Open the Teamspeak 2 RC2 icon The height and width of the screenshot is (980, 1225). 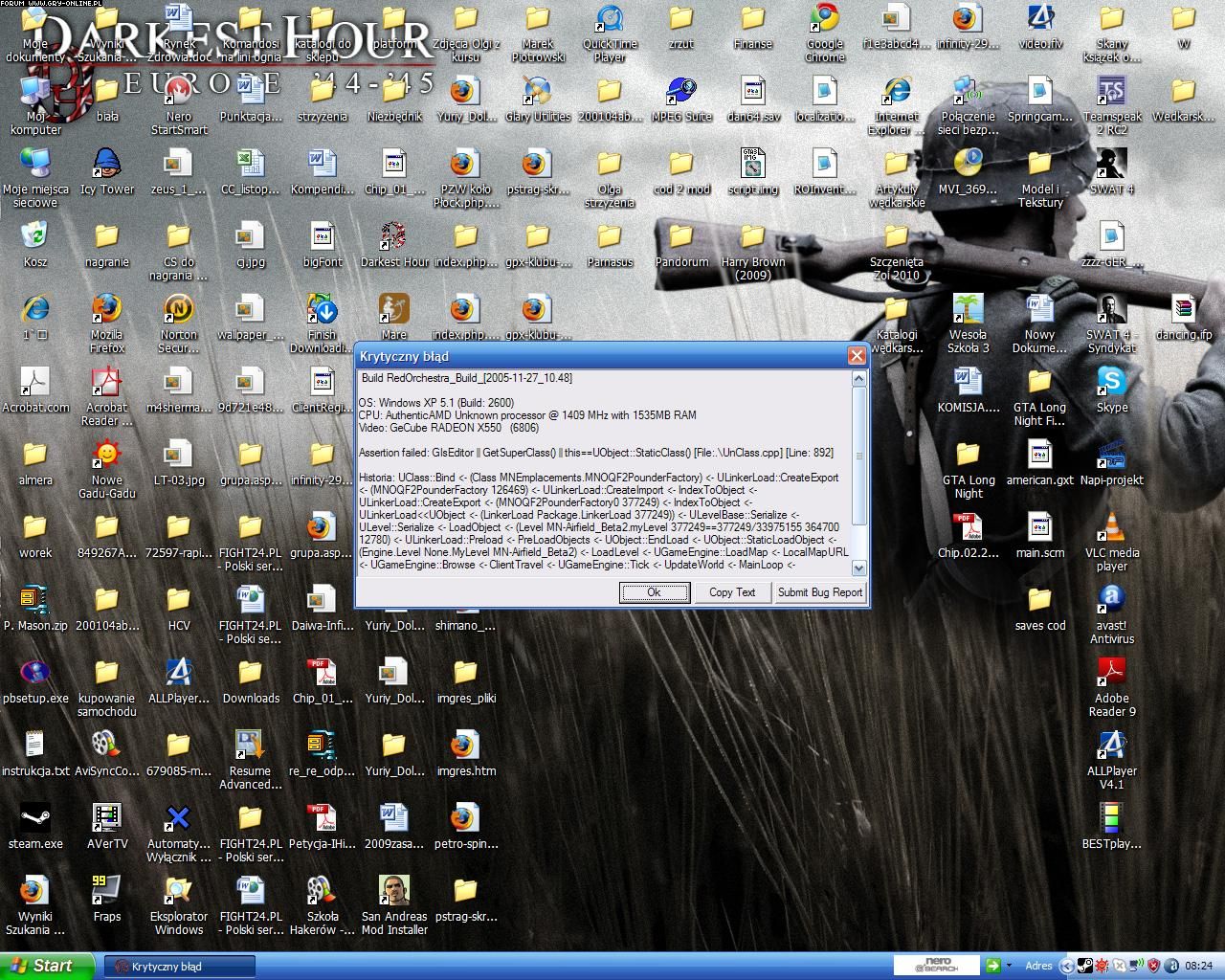pyautogui.click(x=1111, y=92)
